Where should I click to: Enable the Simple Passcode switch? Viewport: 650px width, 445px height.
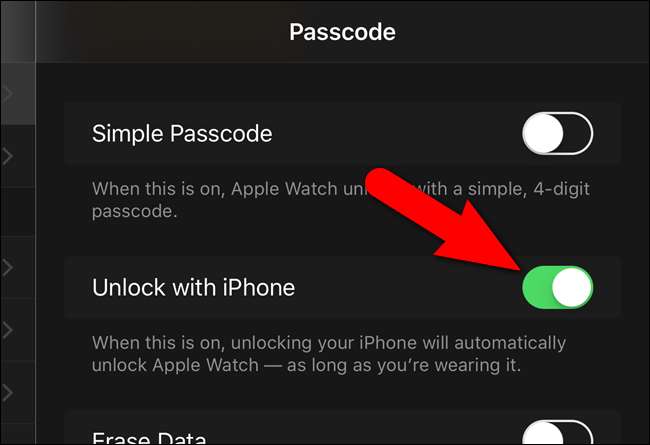point(558,134)
